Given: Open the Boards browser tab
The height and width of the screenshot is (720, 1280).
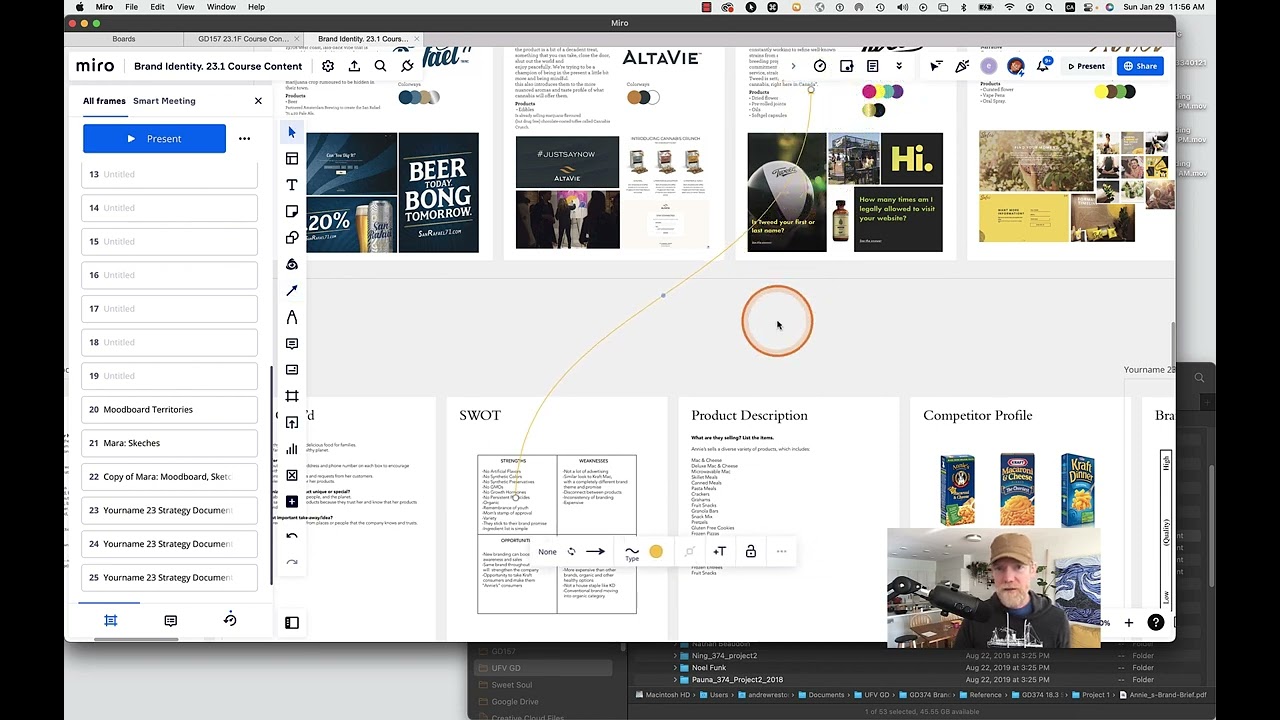Looking at the screenshot, I should click(x=124, y=39).
